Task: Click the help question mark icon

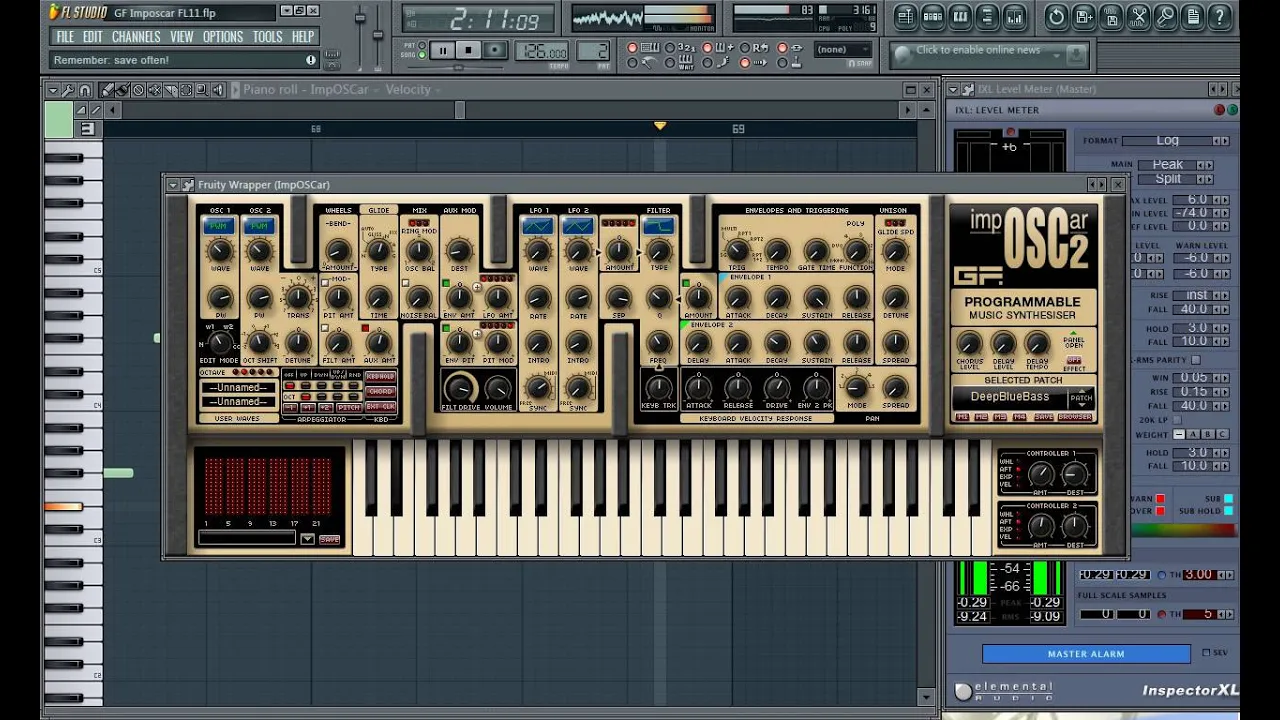Action: (x=1220, y=16)
